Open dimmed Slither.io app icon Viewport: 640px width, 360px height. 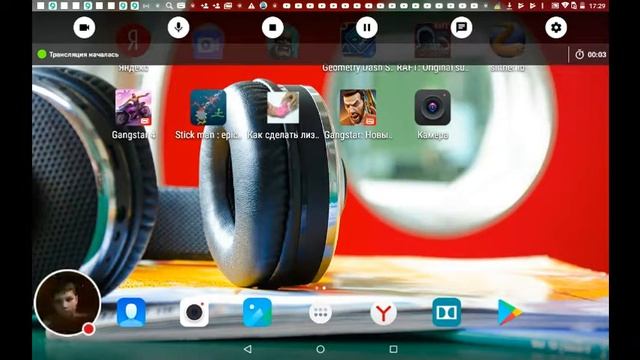pyautogui.click(x=507, y=41)
